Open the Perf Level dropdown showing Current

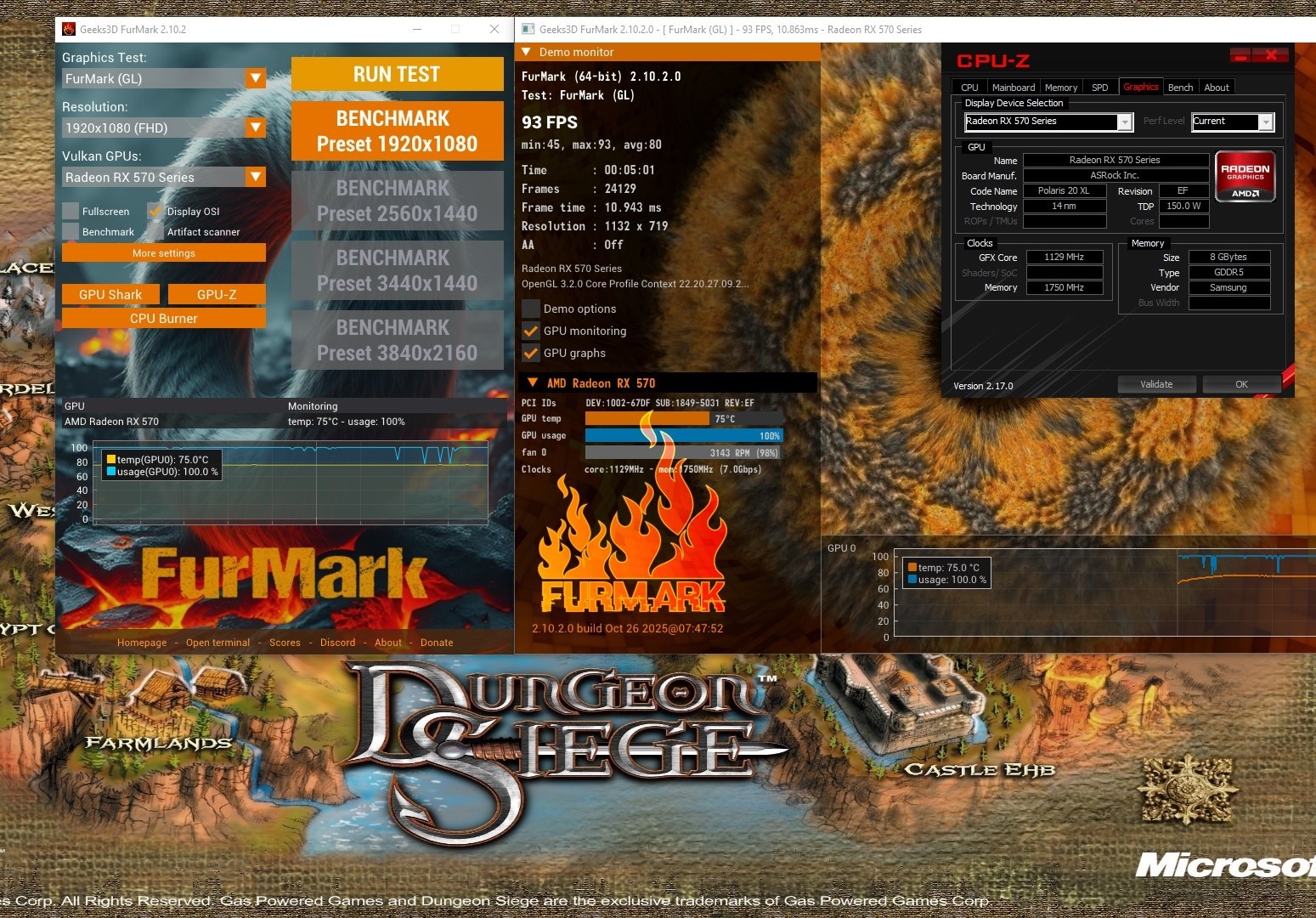pos(1233,122)
